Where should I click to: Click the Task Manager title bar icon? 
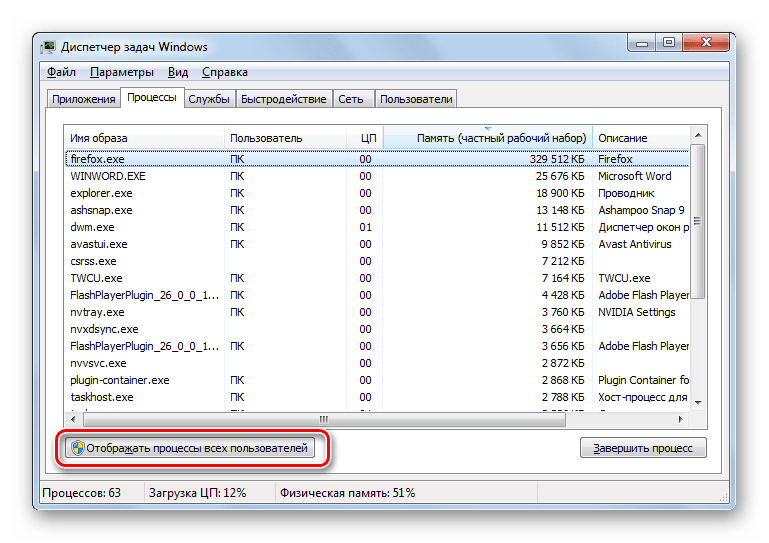pyautogui.click(x=48, y=47)
